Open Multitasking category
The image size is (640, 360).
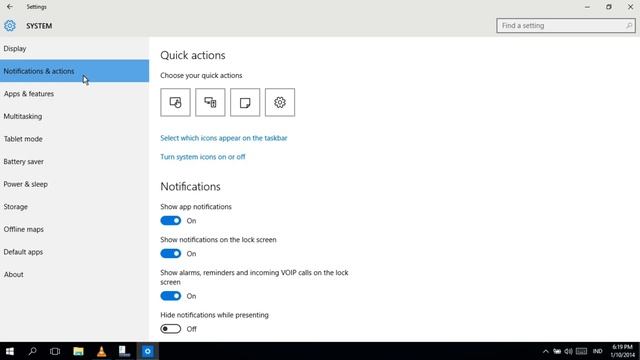(74, 116)
